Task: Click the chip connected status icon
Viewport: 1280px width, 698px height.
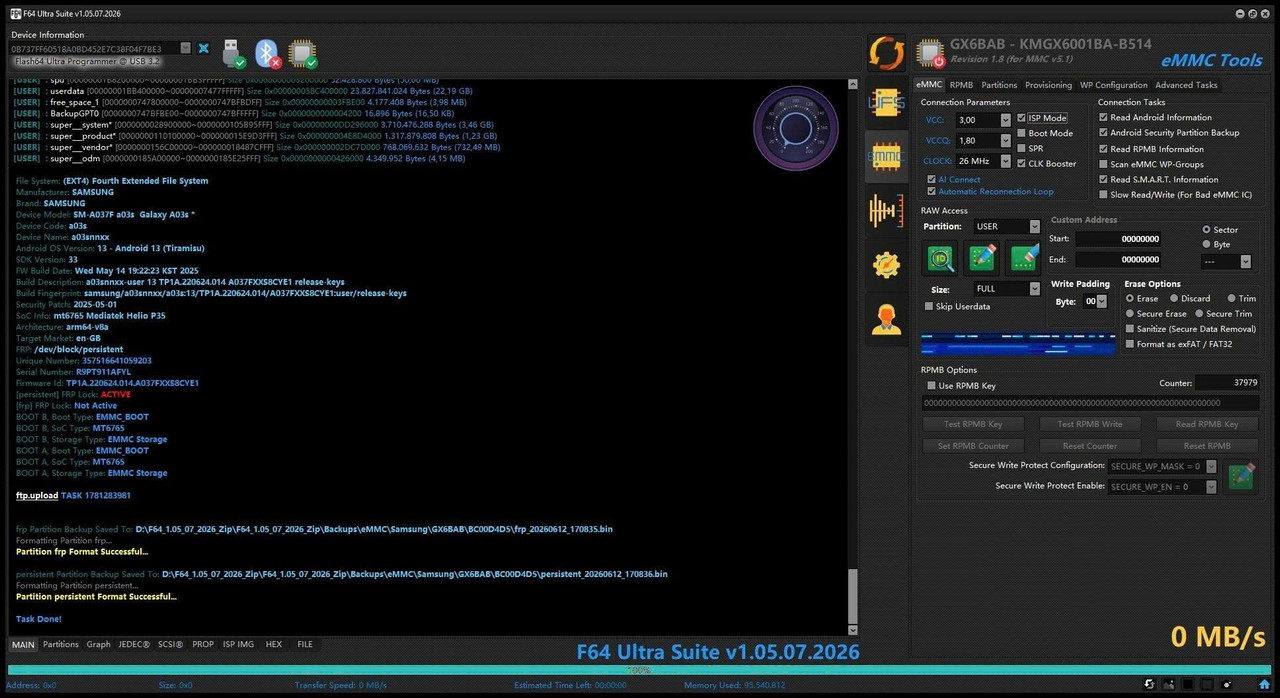Action: (x=303, y=54)
